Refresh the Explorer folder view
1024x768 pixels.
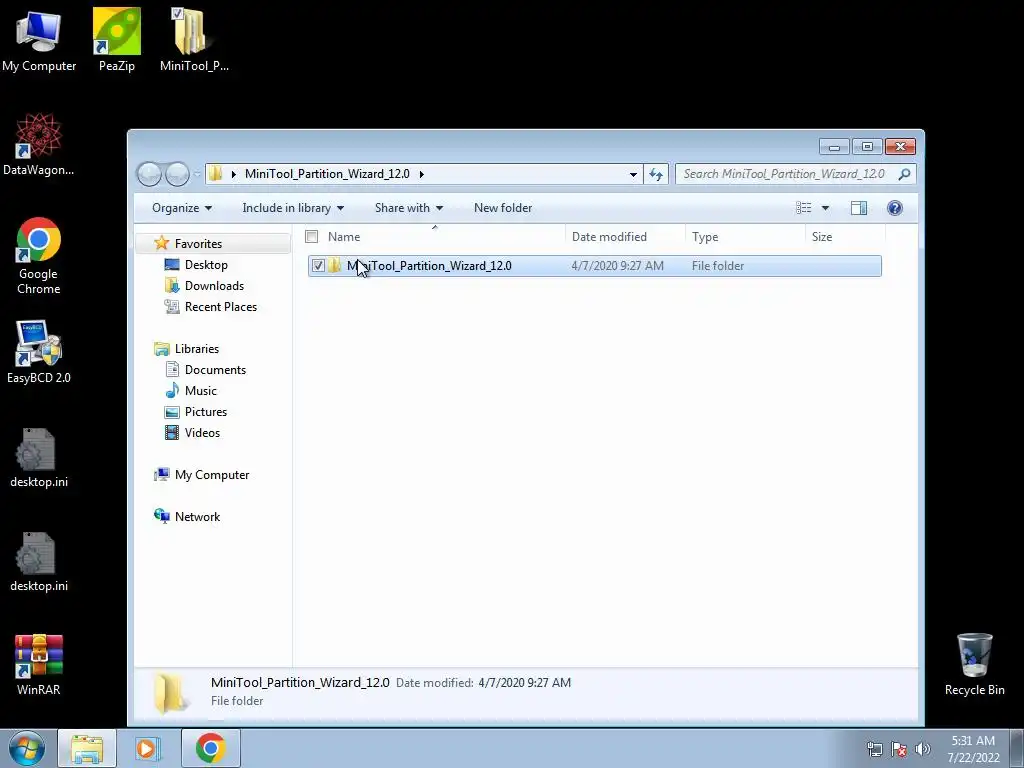[656, 174]
